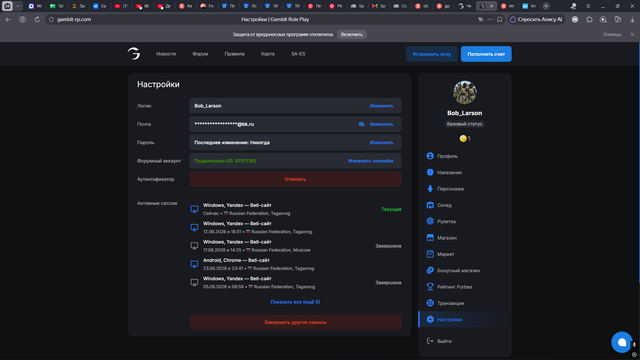Viewport: 640px width, 360px height.
Task: Open the Бонусный магазин icon
Action: (430, 270)
